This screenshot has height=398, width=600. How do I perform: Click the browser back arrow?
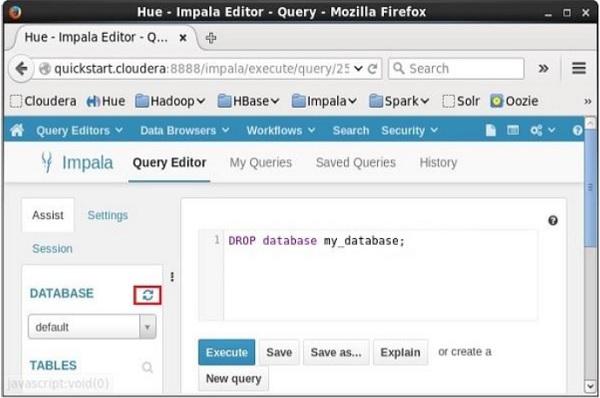coord(21,69)
